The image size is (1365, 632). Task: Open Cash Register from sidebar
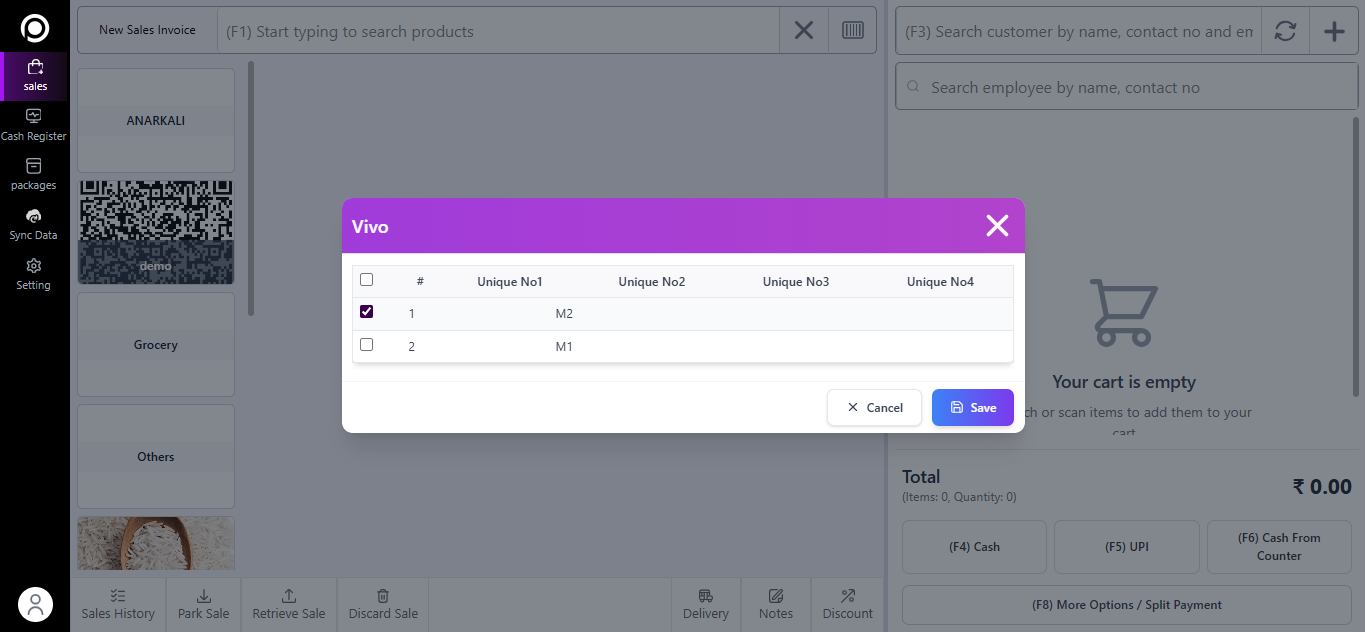coord(33,125)
